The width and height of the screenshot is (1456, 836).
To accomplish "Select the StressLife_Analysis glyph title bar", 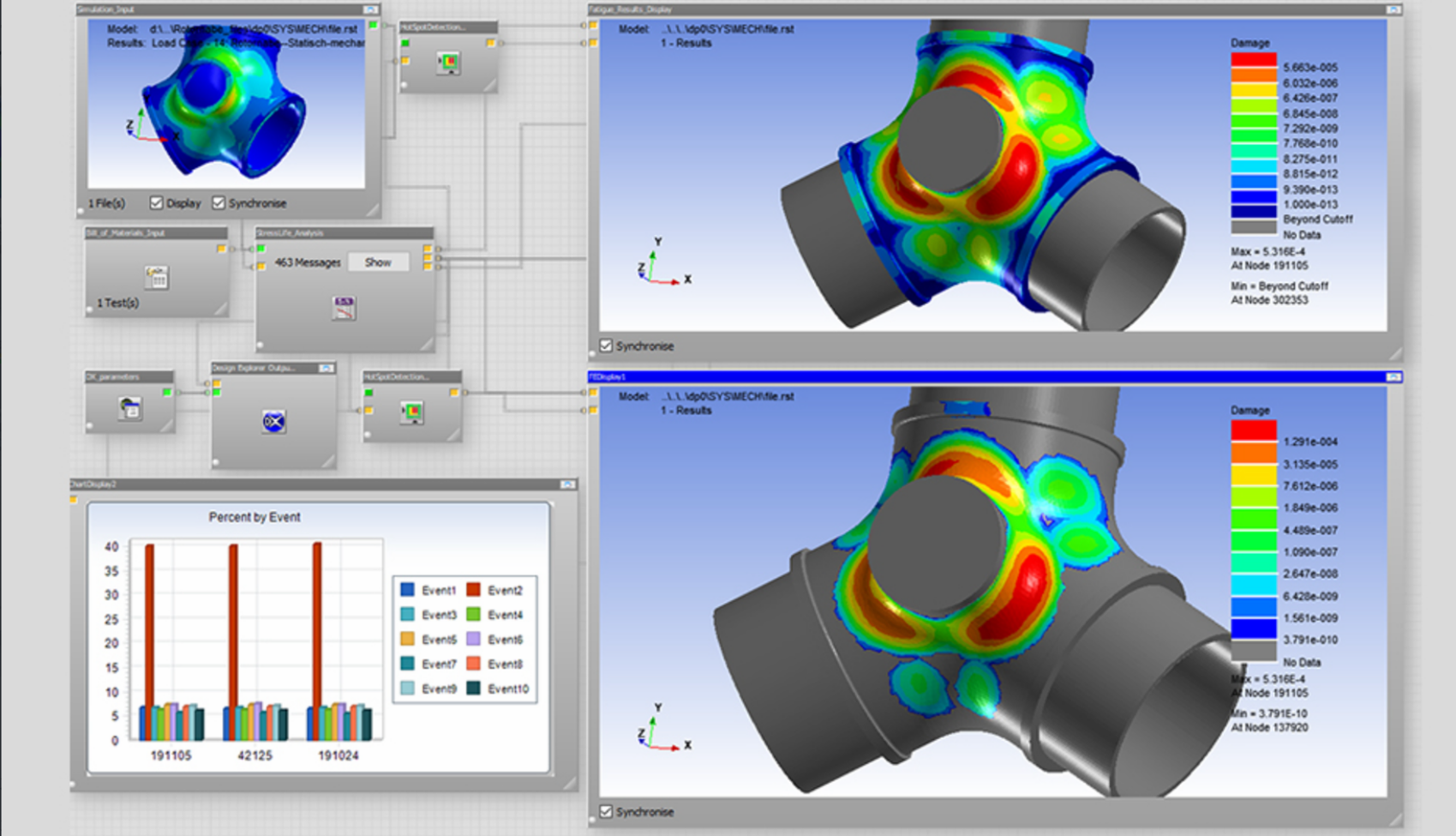I will [343, 232].
